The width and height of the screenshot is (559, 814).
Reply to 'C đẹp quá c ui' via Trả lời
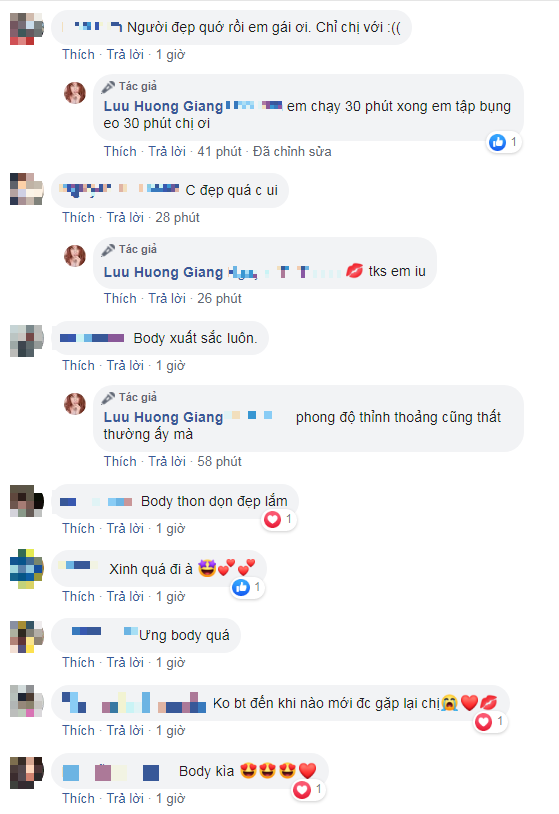pos(125,218)
